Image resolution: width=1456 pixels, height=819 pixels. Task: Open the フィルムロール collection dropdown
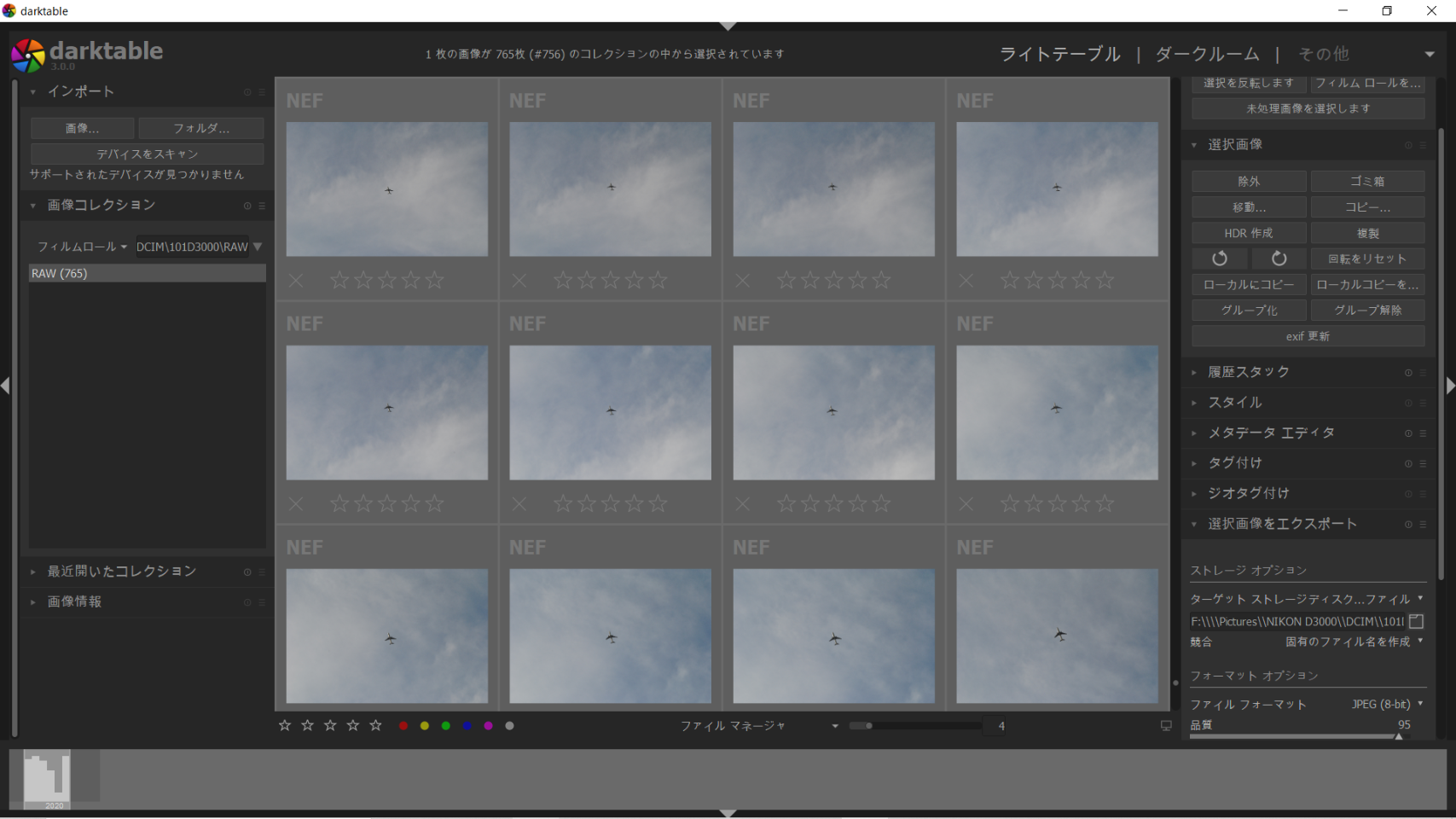(82, 247)
